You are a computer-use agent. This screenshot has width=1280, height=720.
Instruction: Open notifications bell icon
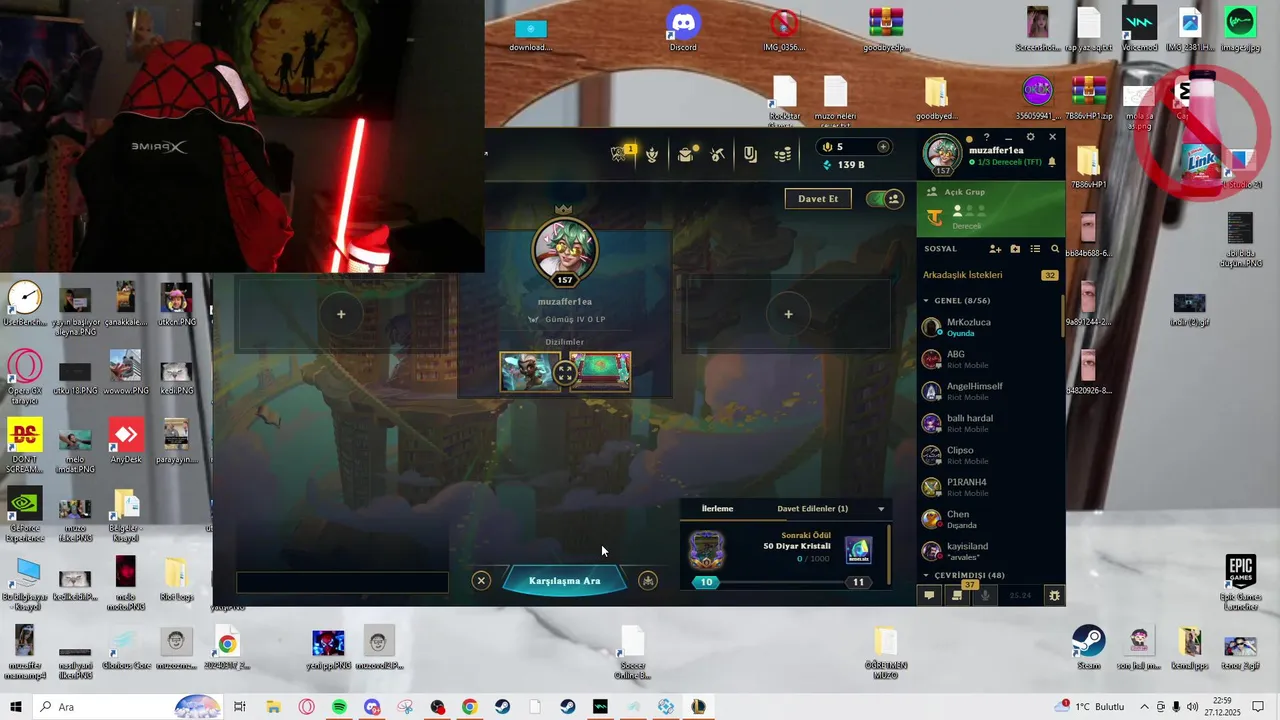coord(1052,162)
